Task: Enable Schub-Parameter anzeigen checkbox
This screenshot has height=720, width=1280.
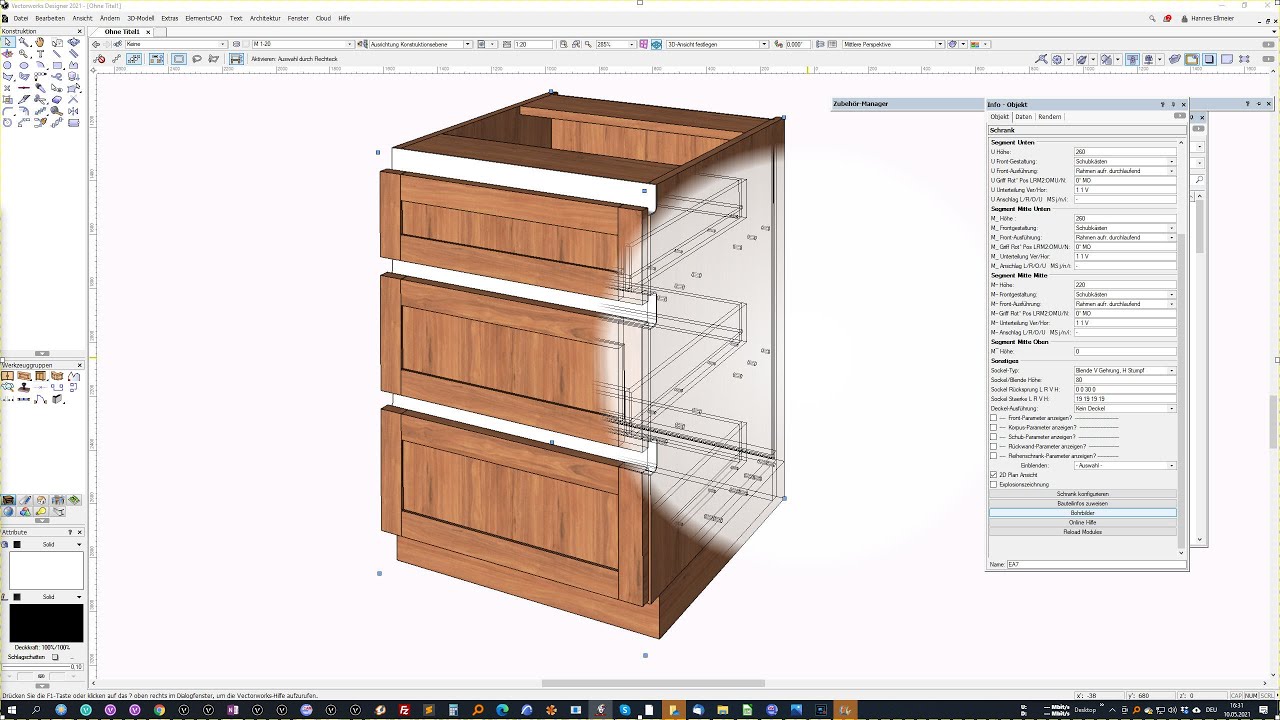Action: click(x=993, y=437)
